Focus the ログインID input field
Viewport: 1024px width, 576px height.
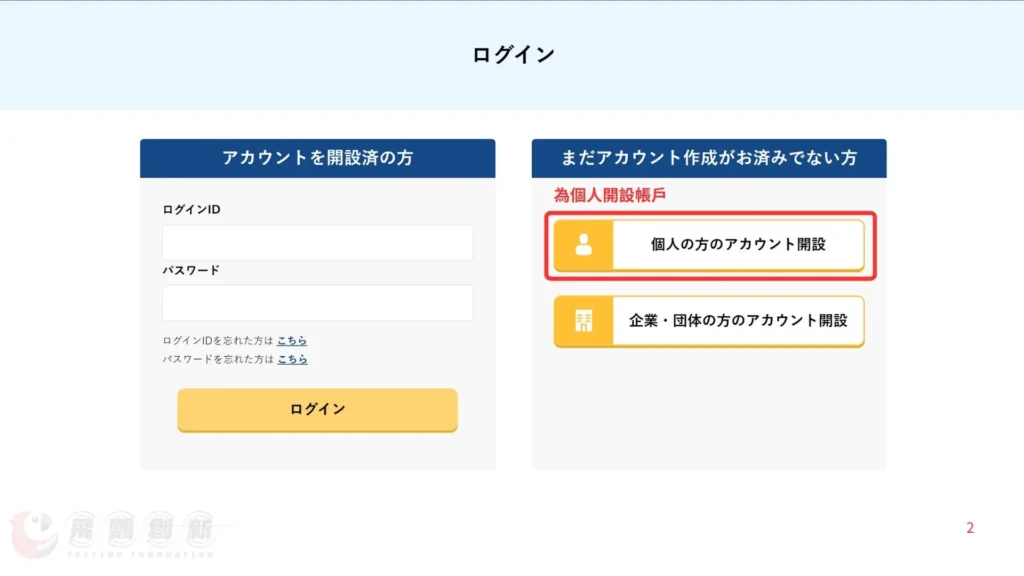(317, 243)
